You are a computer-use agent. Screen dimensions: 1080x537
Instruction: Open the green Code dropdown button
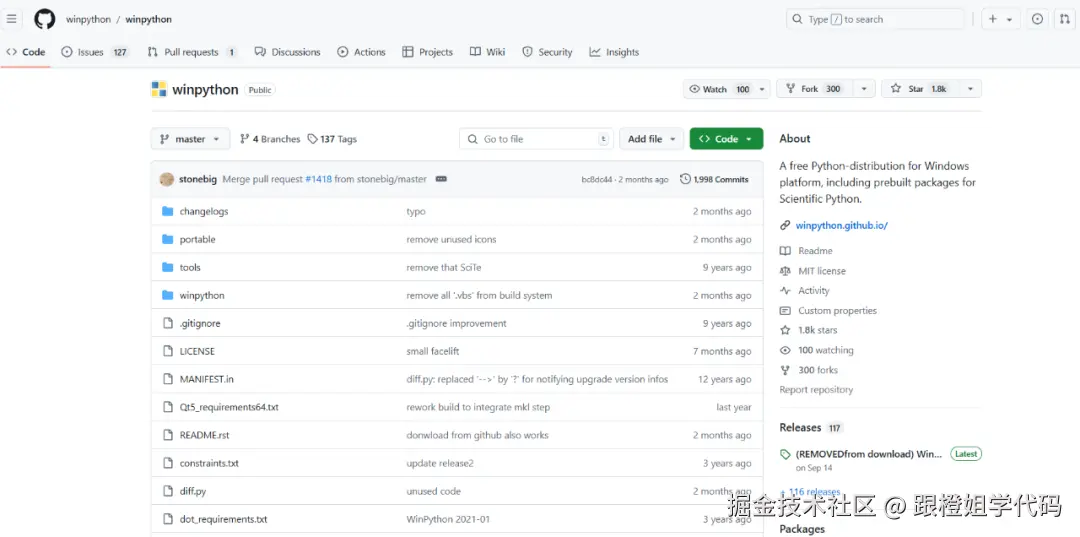726,138
